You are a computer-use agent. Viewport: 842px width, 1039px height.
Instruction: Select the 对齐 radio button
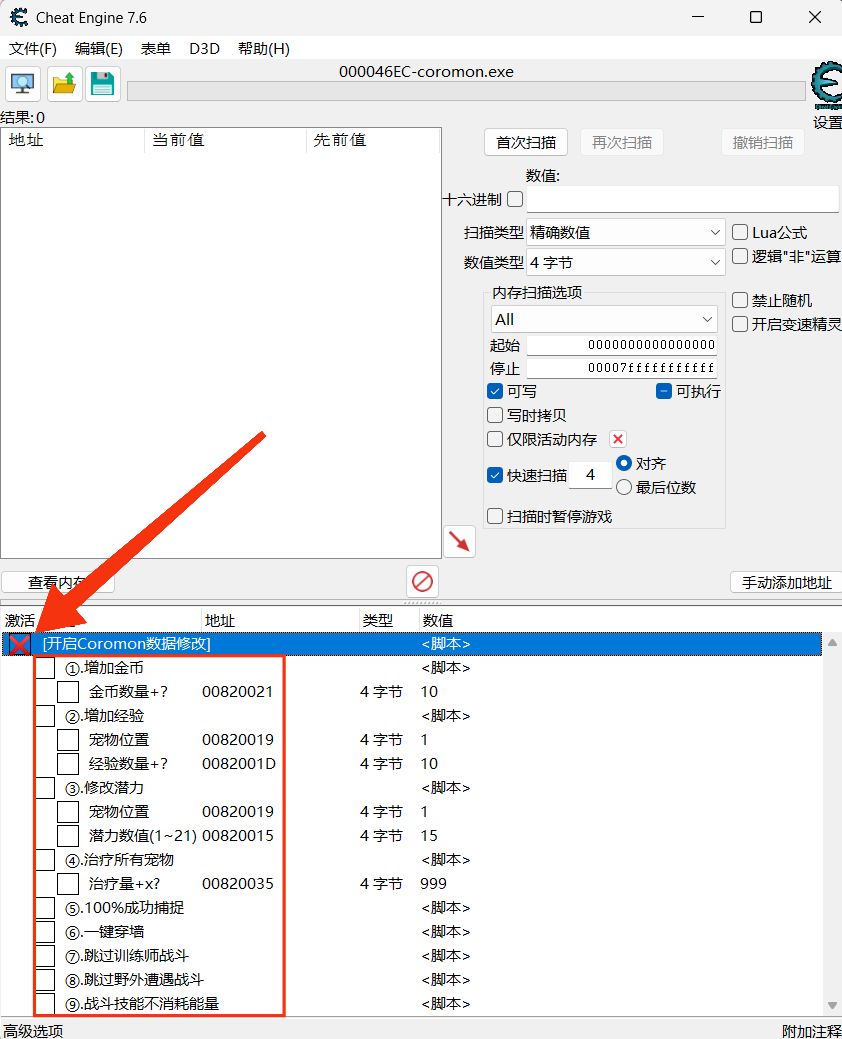coord(623,463)
